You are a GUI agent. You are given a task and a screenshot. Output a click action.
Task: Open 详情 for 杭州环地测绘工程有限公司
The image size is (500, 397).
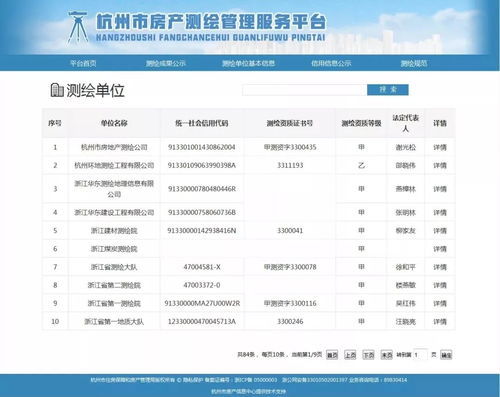(x=440, y=165)
